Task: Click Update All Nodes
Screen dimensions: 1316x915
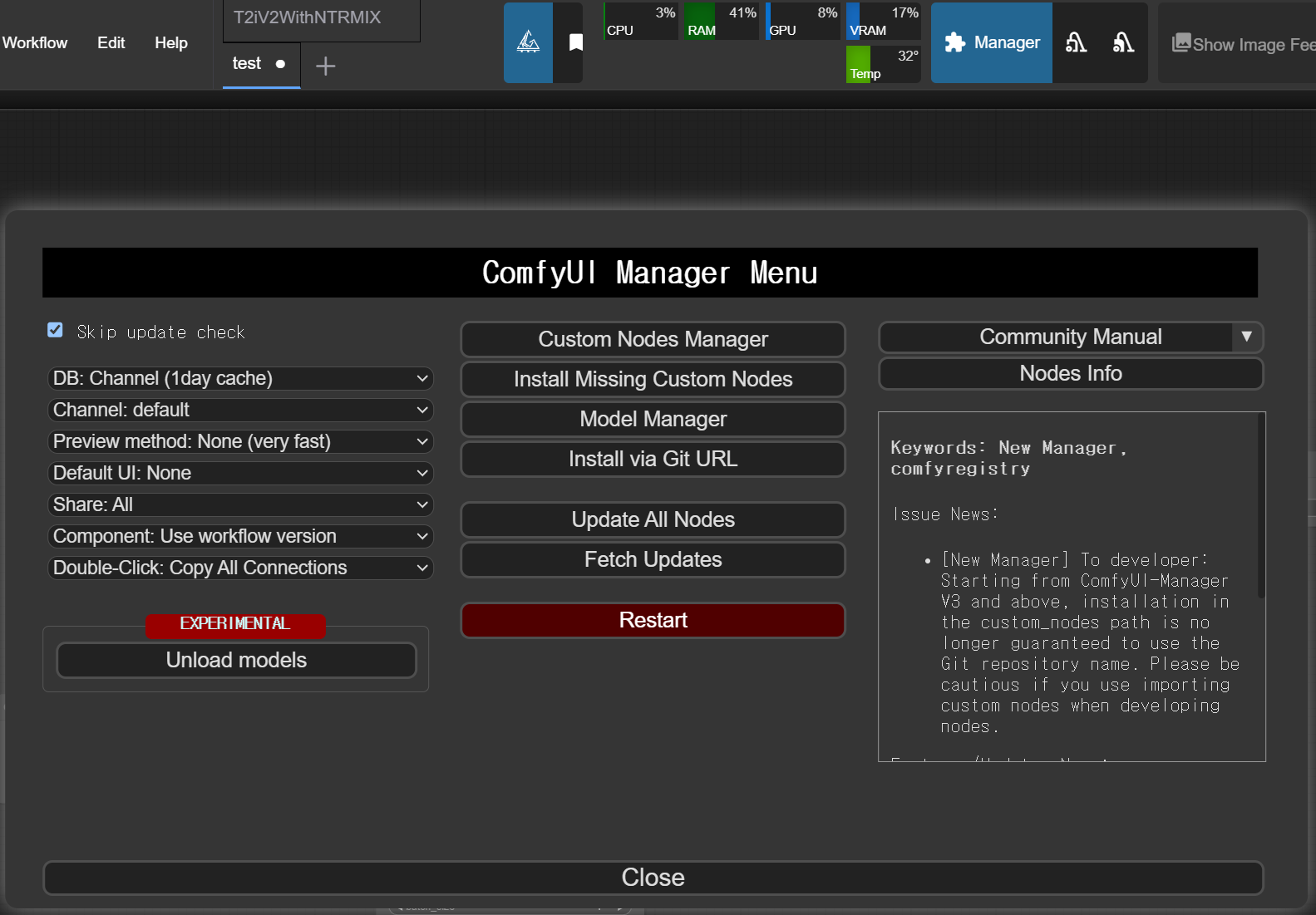Action: [x=653, y=519]
